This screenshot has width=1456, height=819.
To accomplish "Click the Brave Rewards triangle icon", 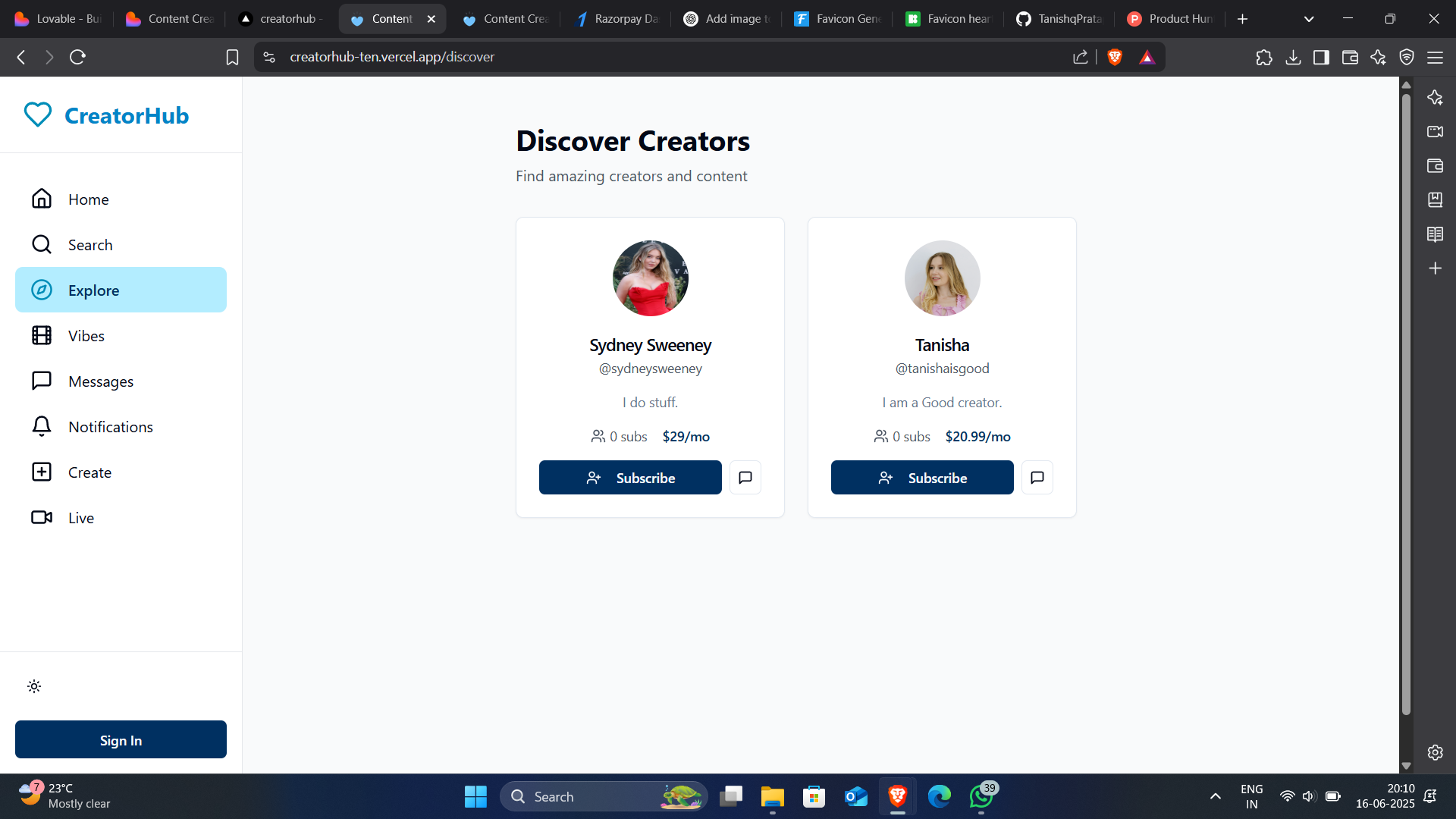I will tap(1147, 57).
